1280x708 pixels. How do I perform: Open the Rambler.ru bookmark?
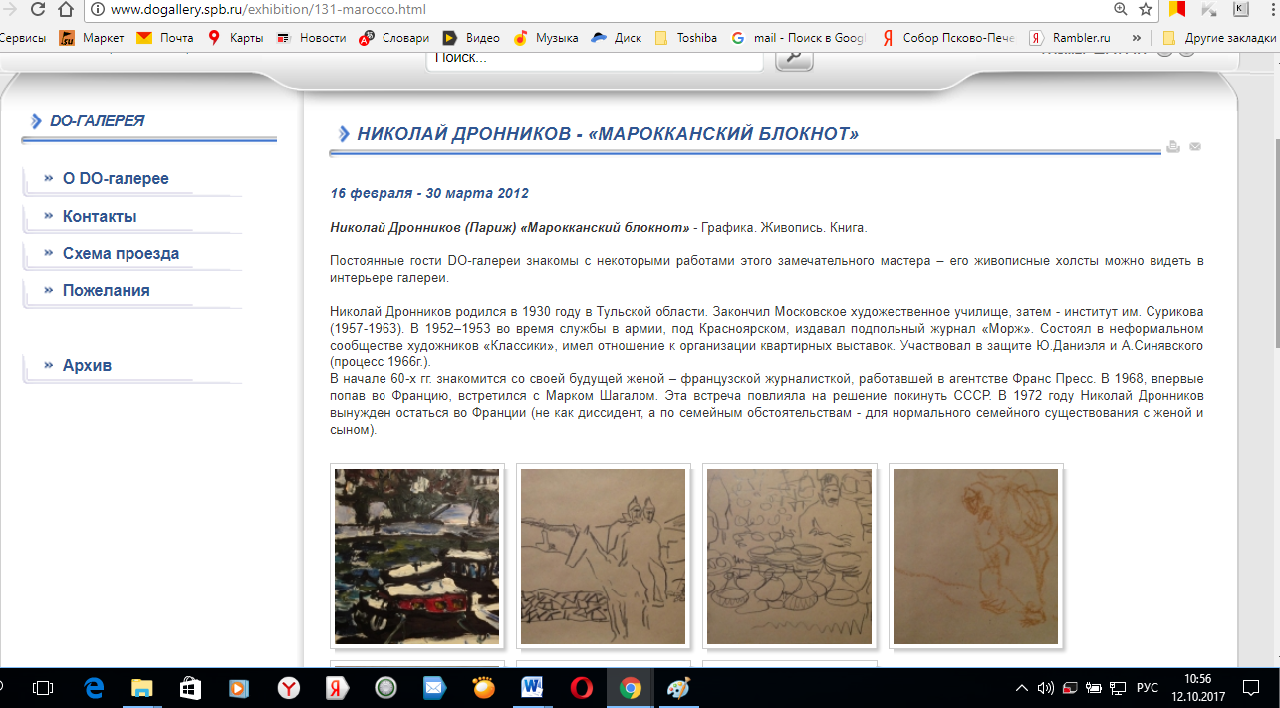1072,38
